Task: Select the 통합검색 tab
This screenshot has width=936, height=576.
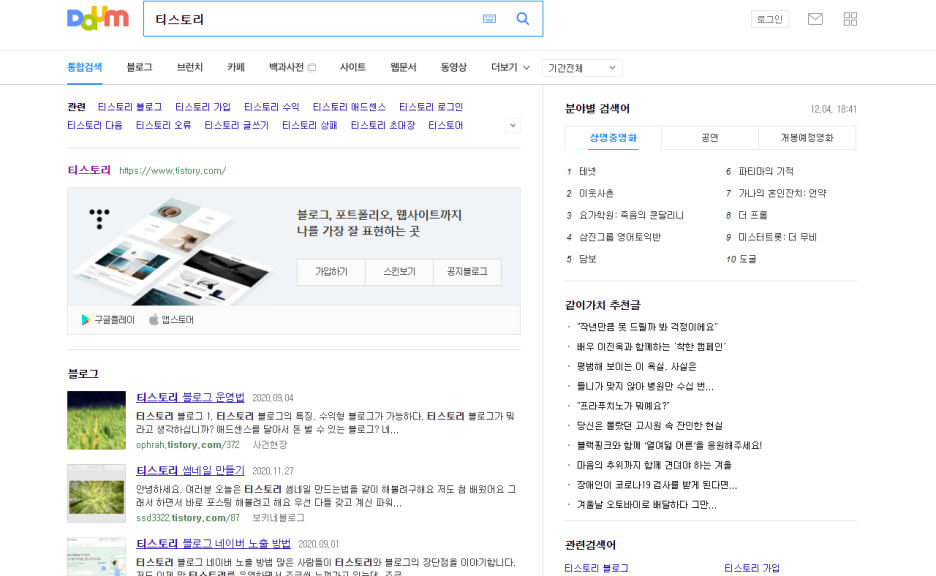Action: (x=84, y=67)
